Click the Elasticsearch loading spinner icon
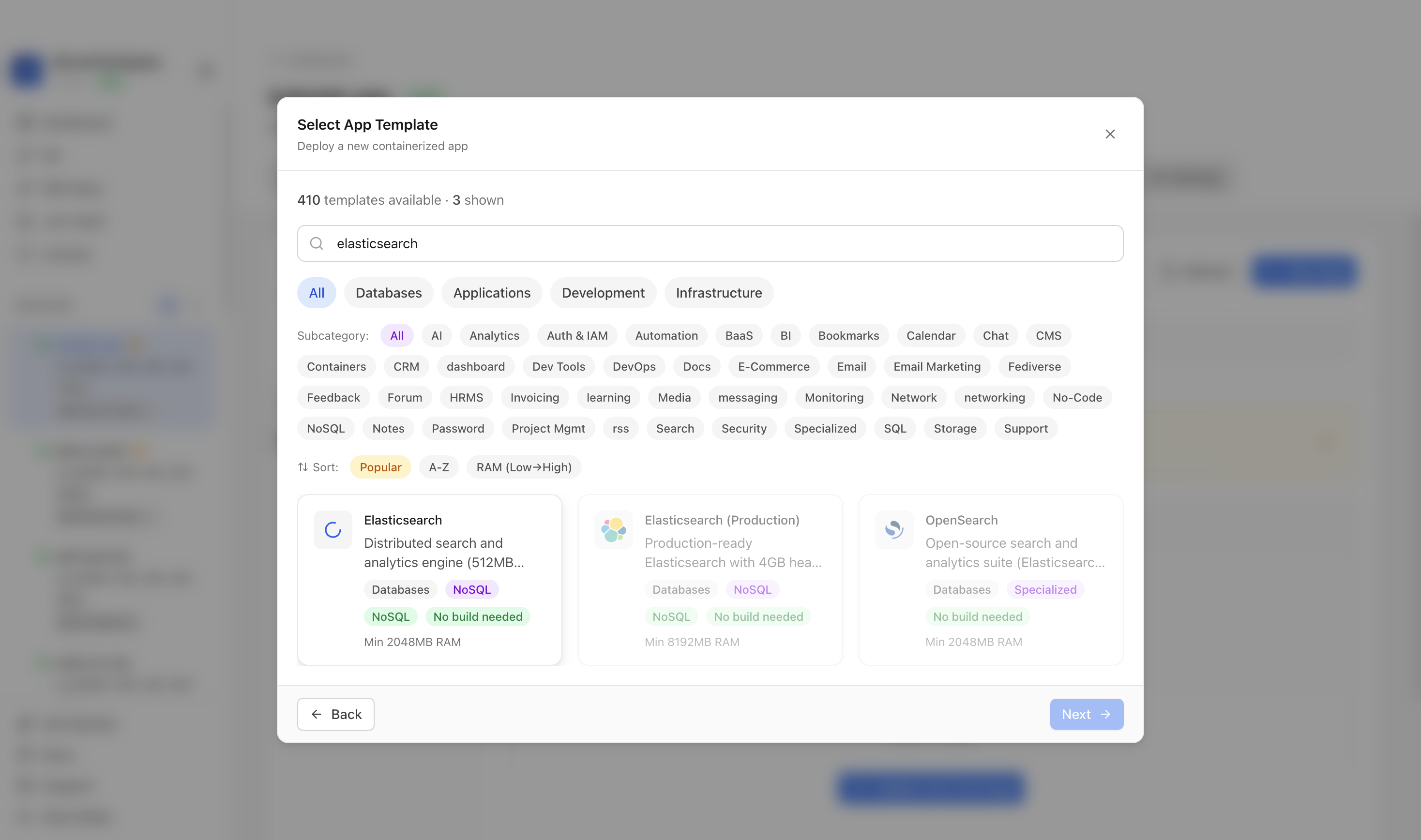This screenshot has height=840, width=1421. tap(333, 530)
